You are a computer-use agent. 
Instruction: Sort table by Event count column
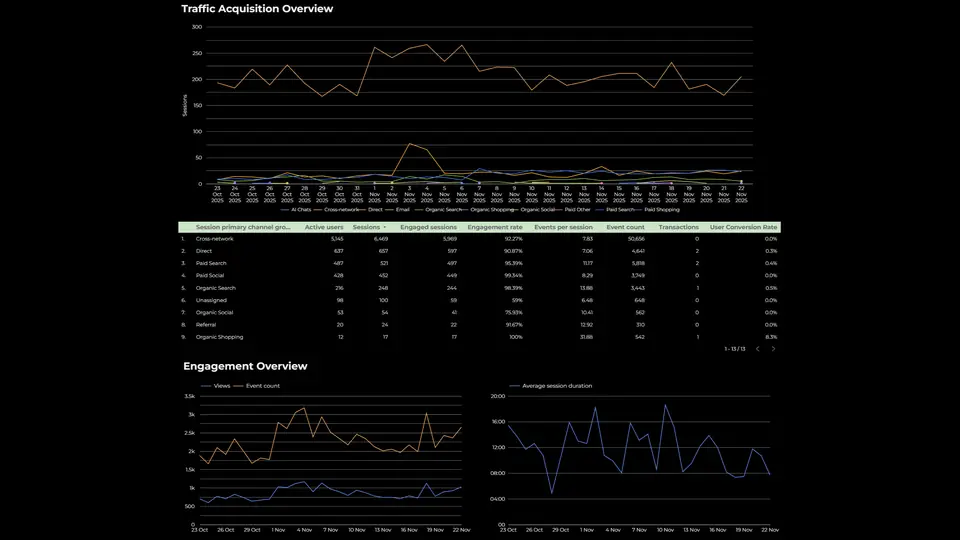[625, 227]
